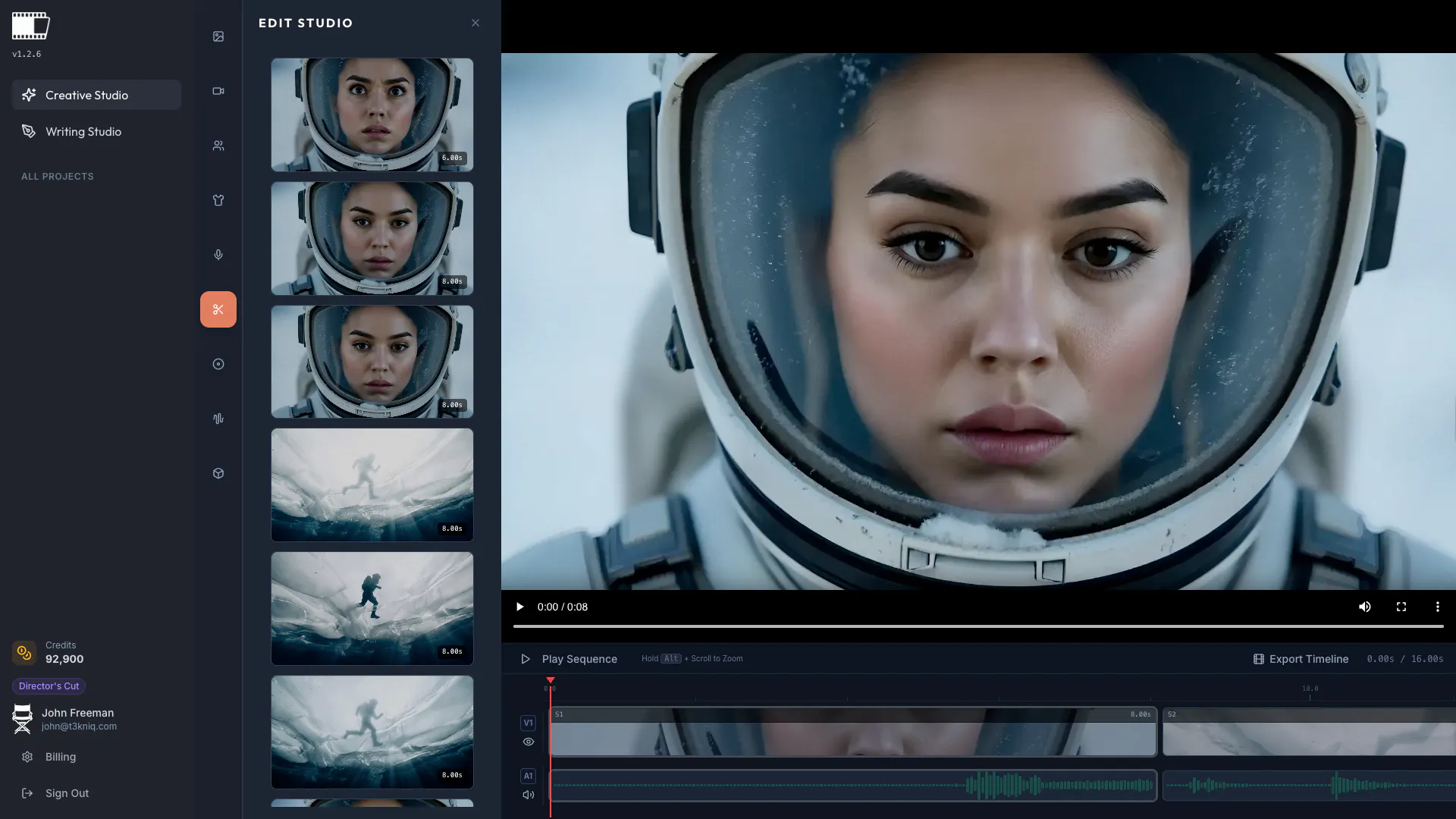1456x819 pixels.
Task: Mute the A1 audio track
Action: [529, 795]
